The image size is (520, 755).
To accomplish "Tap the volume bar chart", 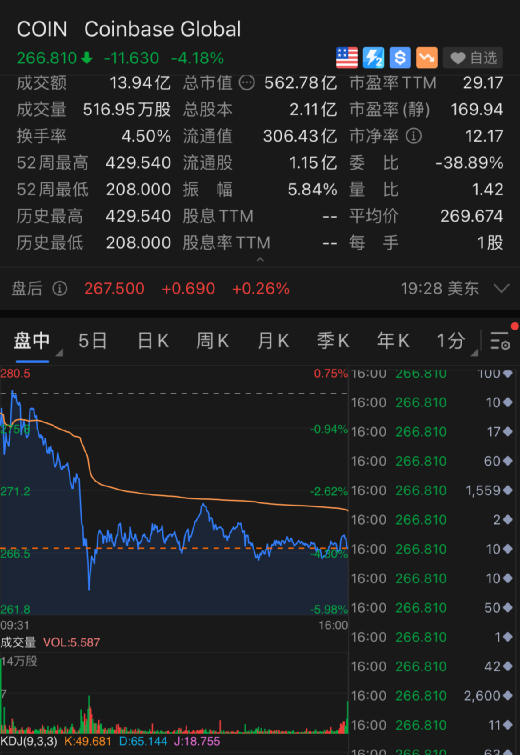I will pyautogui.click(x=174, y=693).
